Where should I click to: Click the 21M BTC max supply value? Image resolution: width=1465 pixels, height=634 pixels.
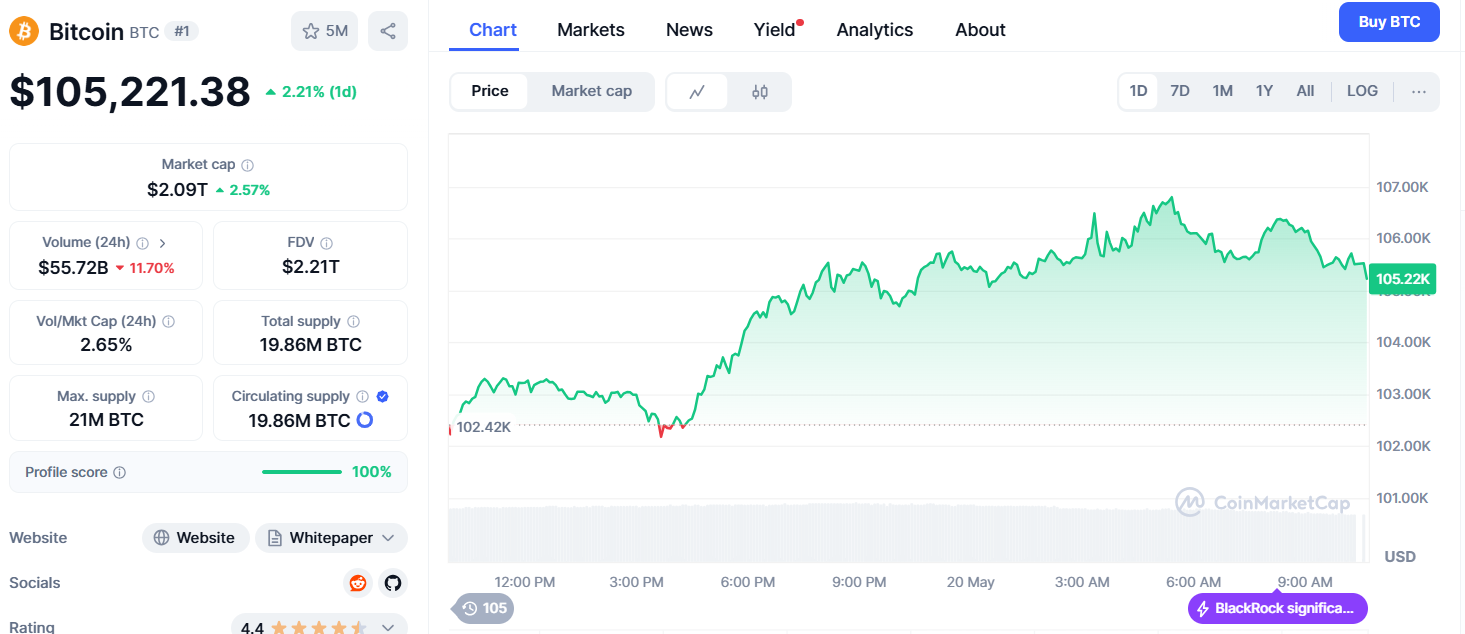[x=106, y=420]
